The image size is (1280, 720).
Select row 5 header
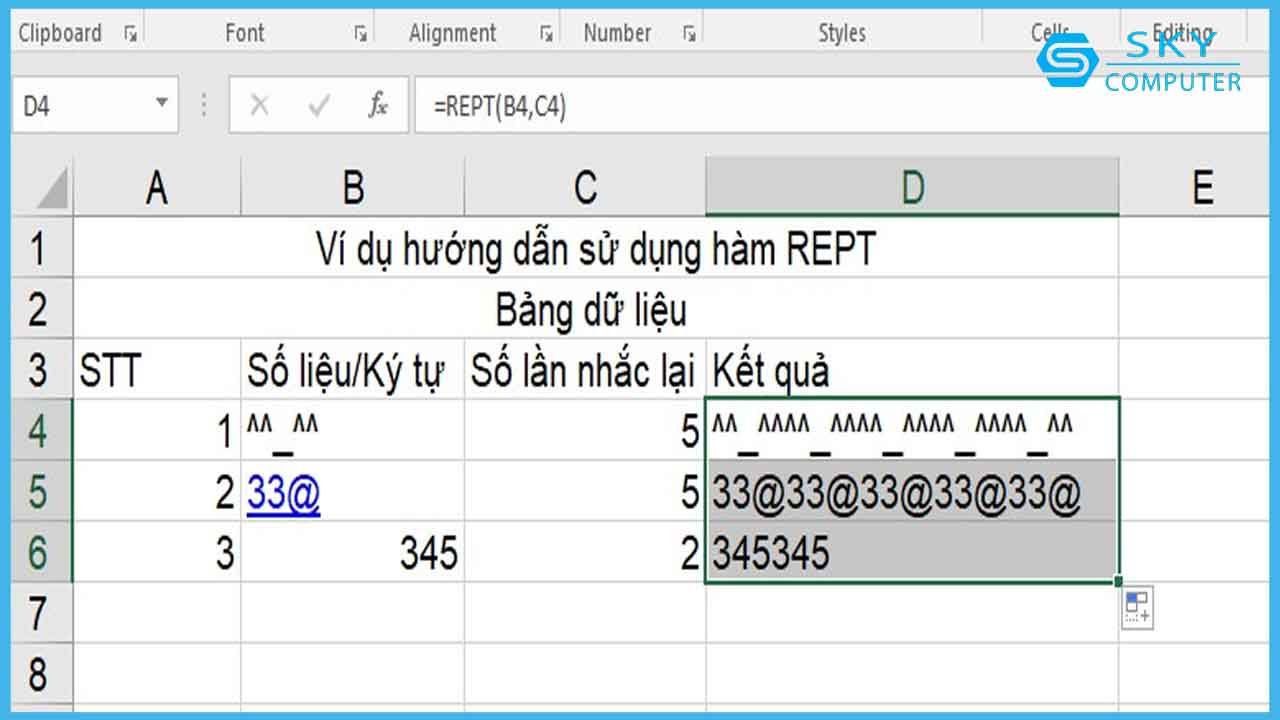click(x=43, y=492)
